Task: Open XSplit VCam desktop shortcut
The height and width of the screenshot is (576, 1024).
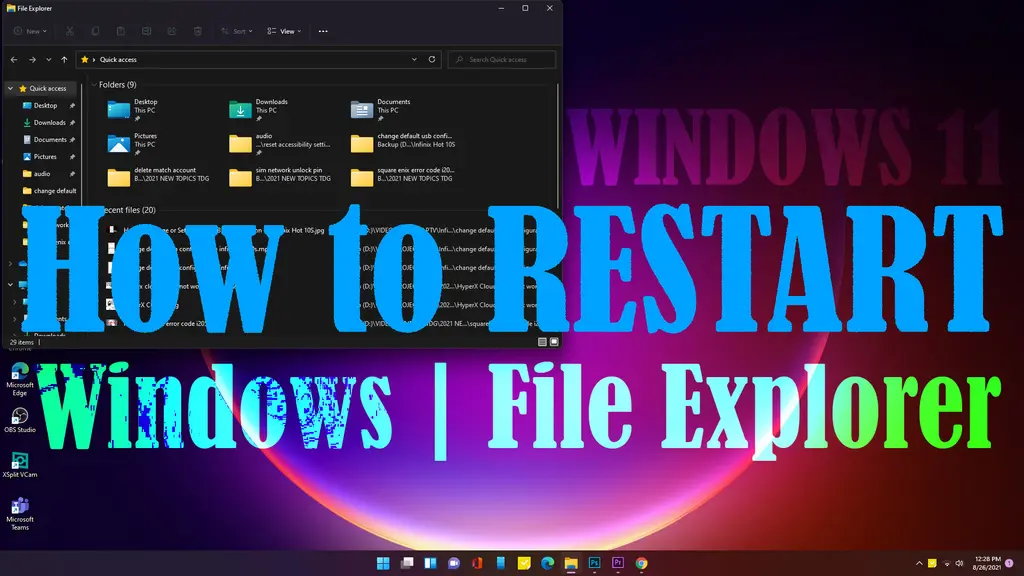Action: point(20,465)
